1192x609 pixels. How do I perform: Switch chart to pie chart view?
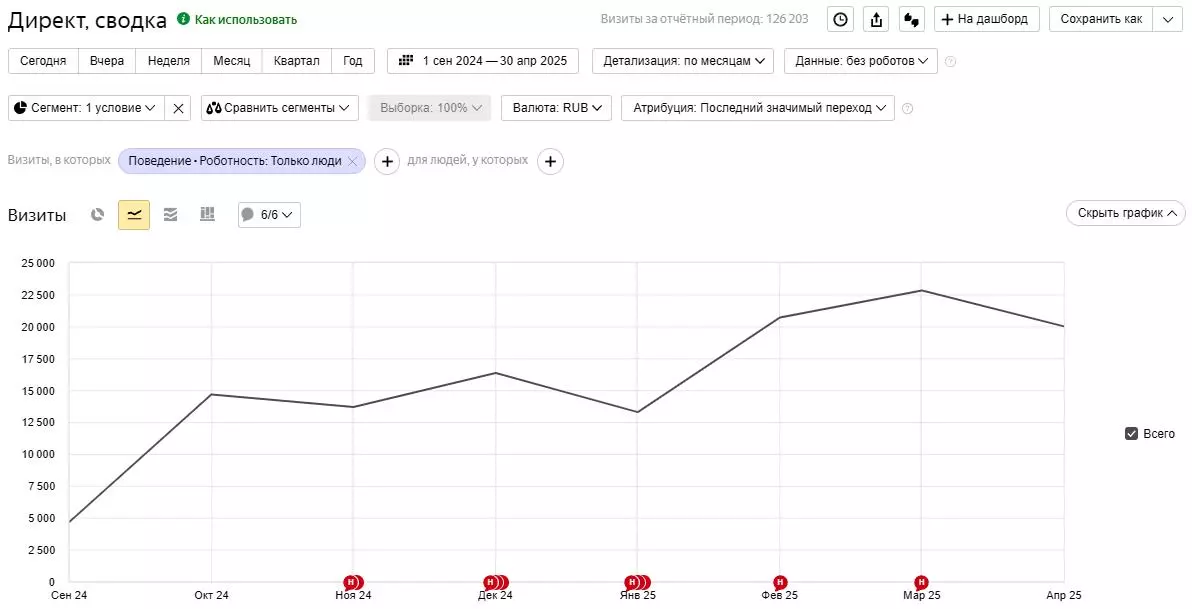click(98, 214)
